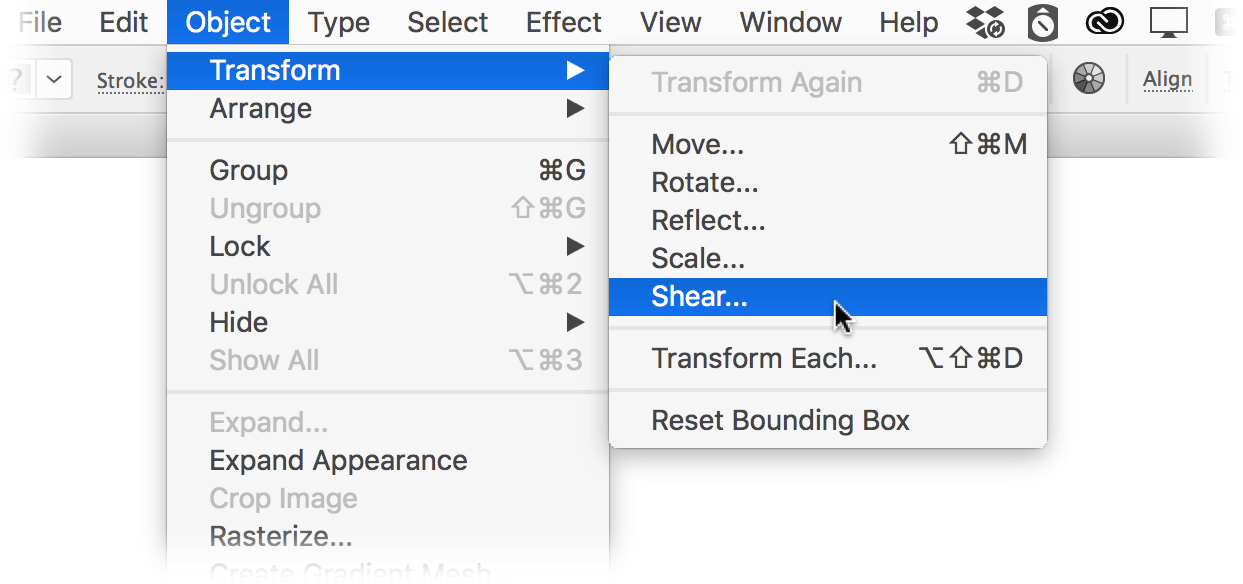Image resolution: width=1243 pixels, height=584 pixels.
Task: Choose Move from the Transform submenu
Action: coord(828,145)
